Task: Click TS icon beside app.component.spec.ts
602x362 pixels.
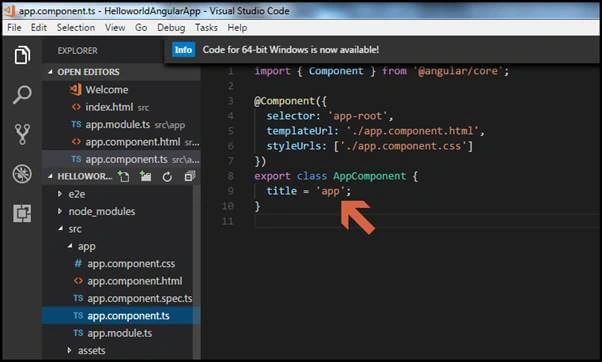Action: coord(78,298)
